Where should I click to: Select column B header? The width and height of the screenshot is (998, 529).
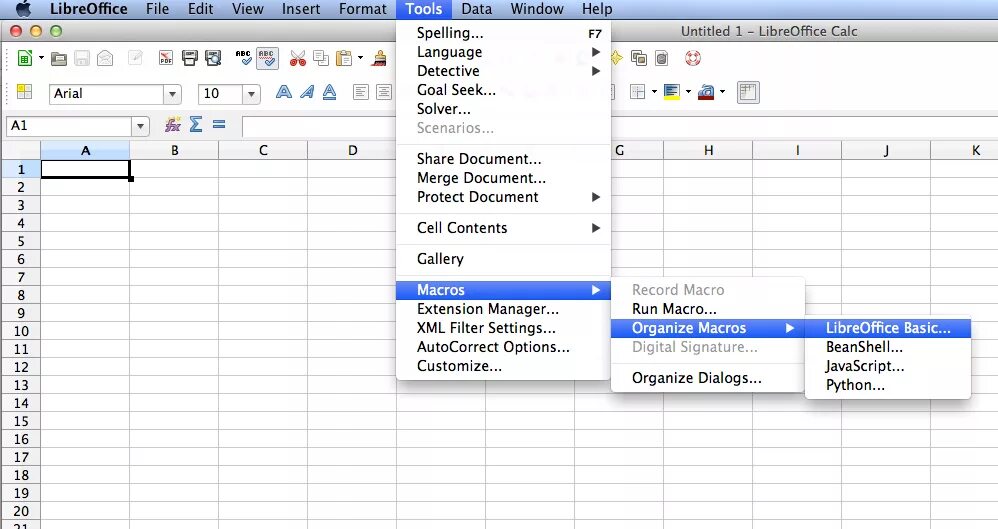click(174, 151)
